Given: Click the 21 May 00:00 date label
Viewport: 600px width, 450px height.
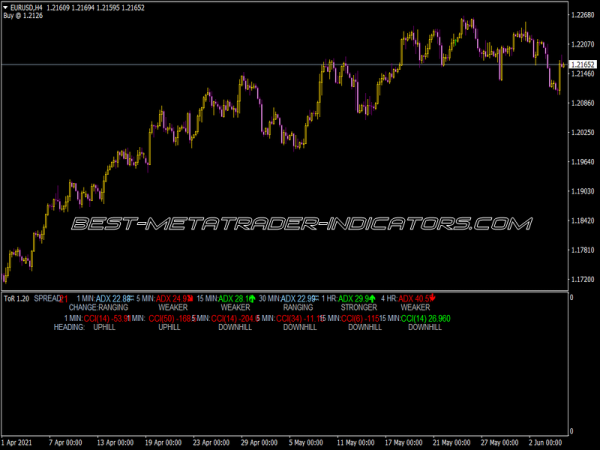Looking at the screenshot, I should pyautogui.click(x=452, y=443).
